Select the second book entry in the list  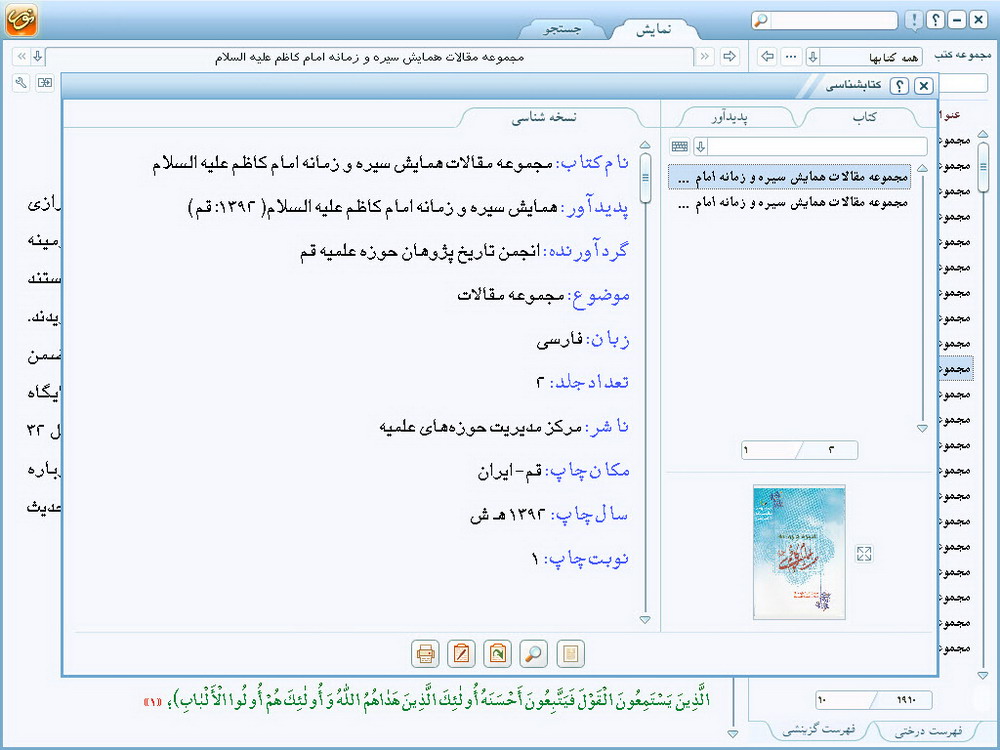click(x=792, y=202)
